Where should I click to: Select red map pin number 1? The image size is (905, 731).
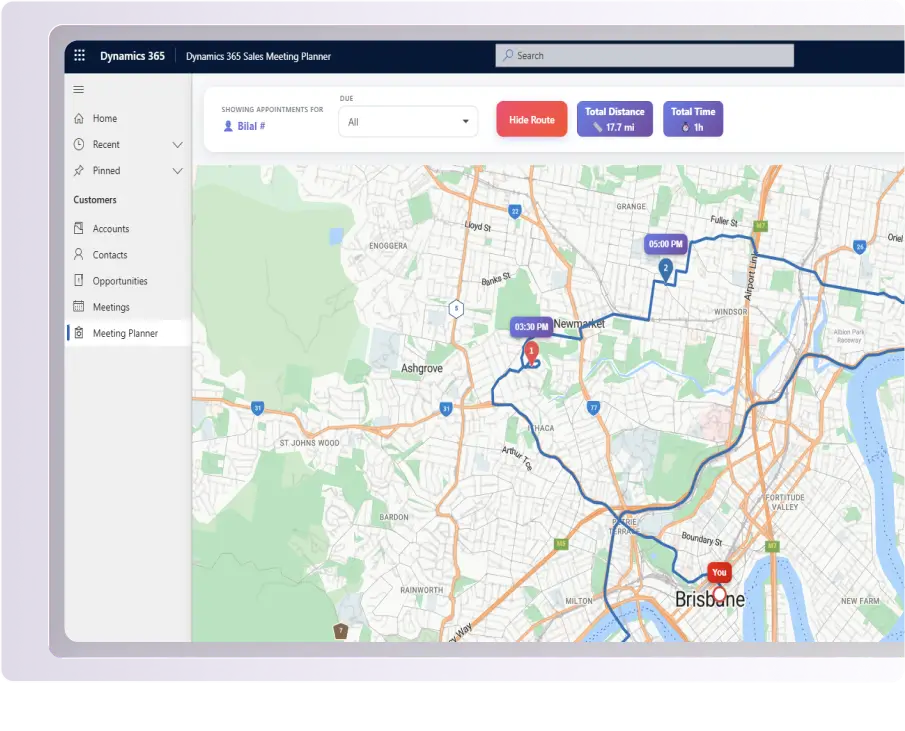531,353
